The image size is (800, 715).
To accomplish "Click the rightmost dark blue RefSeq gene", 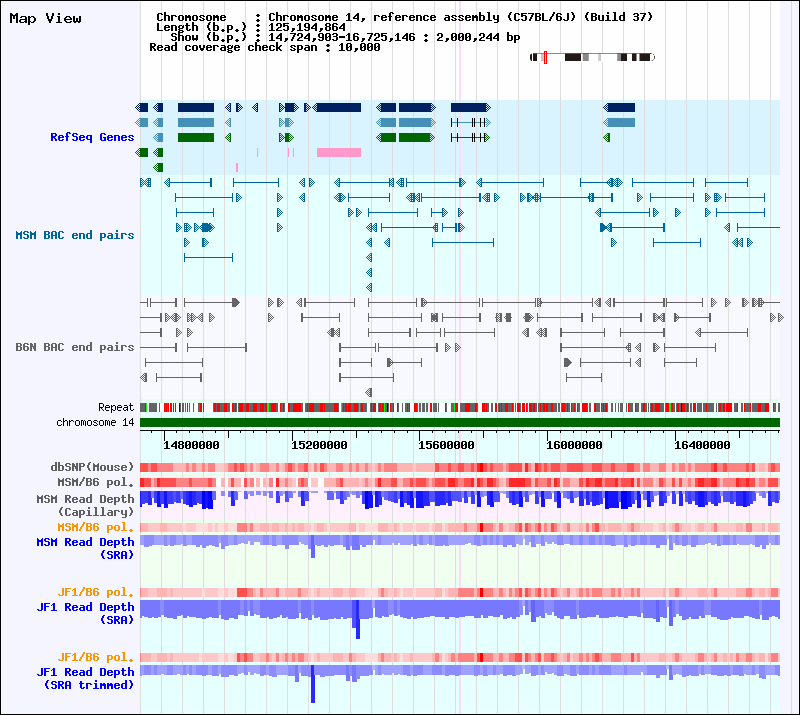I will tap(619, 108).
